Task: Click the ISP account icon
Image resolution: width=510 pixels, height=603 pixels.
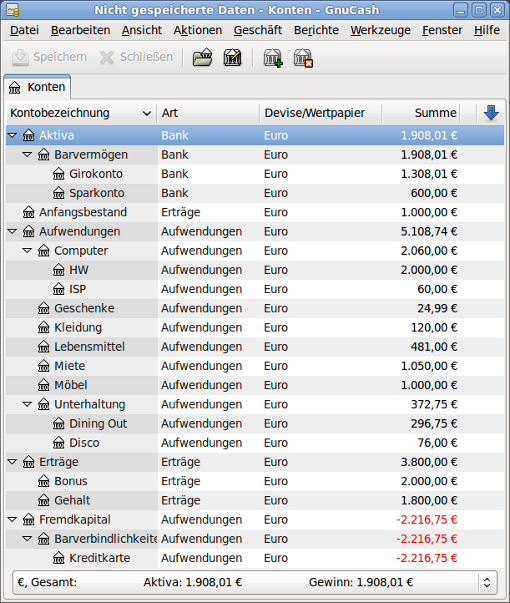Action: [58, 289]
